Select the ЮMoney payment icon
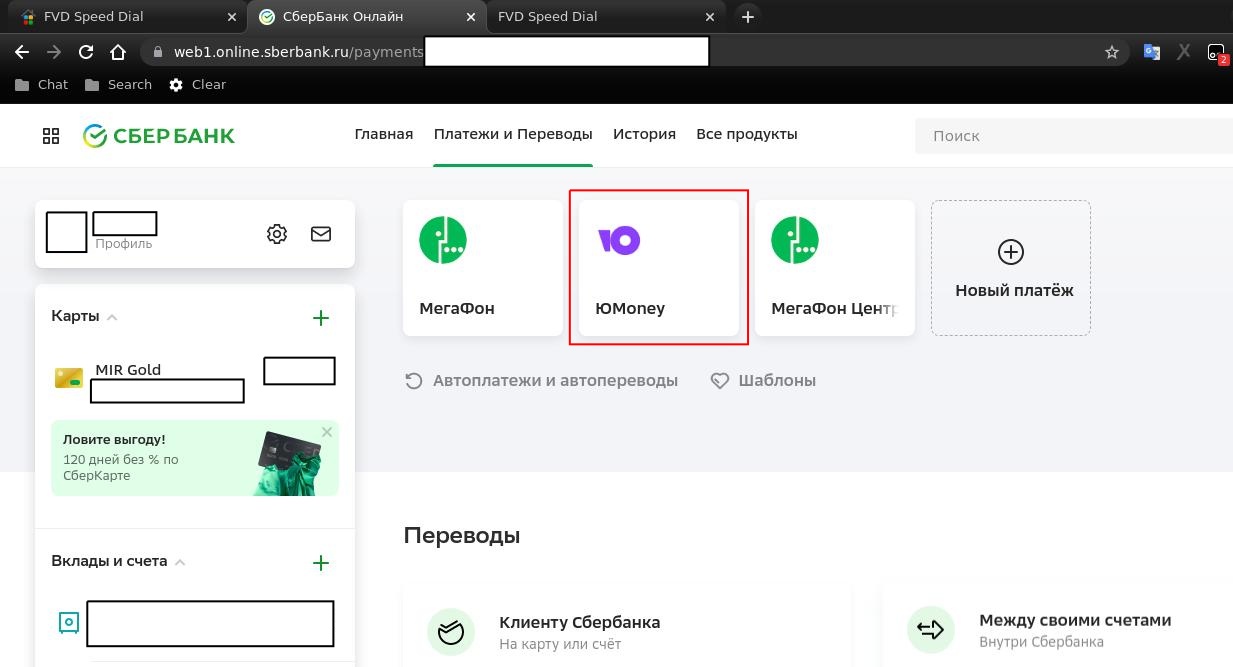This screenshot has width=1233, height=667. coord(618,240)
